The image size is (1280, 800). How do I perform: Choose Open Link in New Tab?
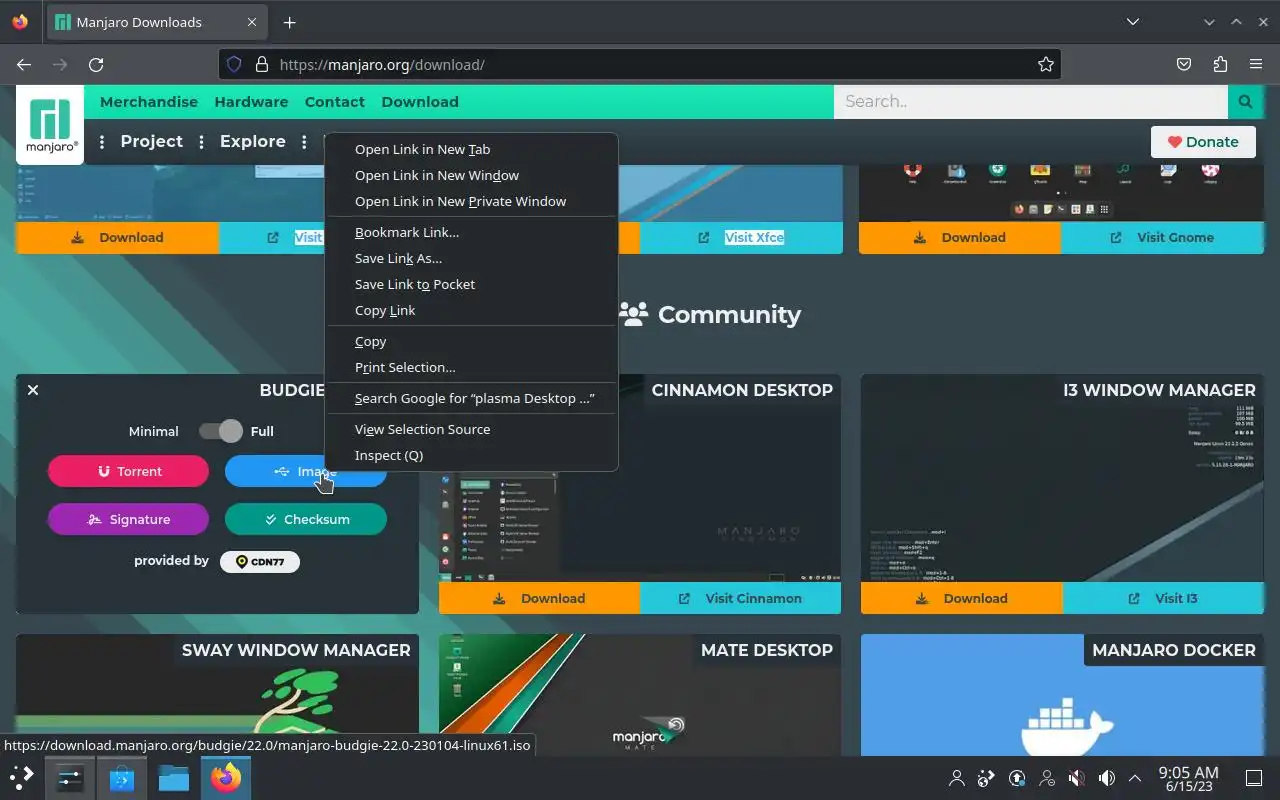click(471, 149)
